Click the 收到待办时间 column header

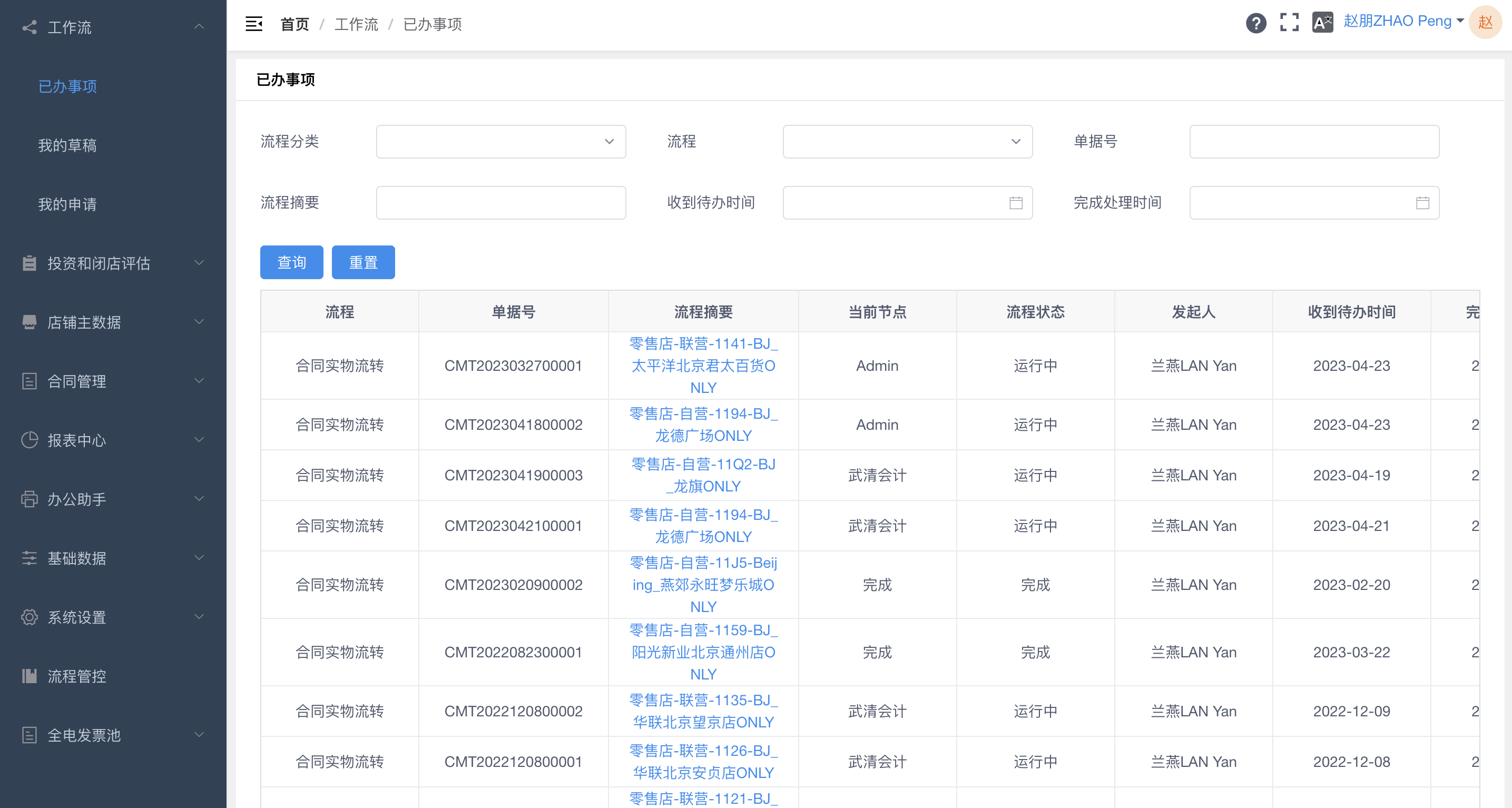1352,312
